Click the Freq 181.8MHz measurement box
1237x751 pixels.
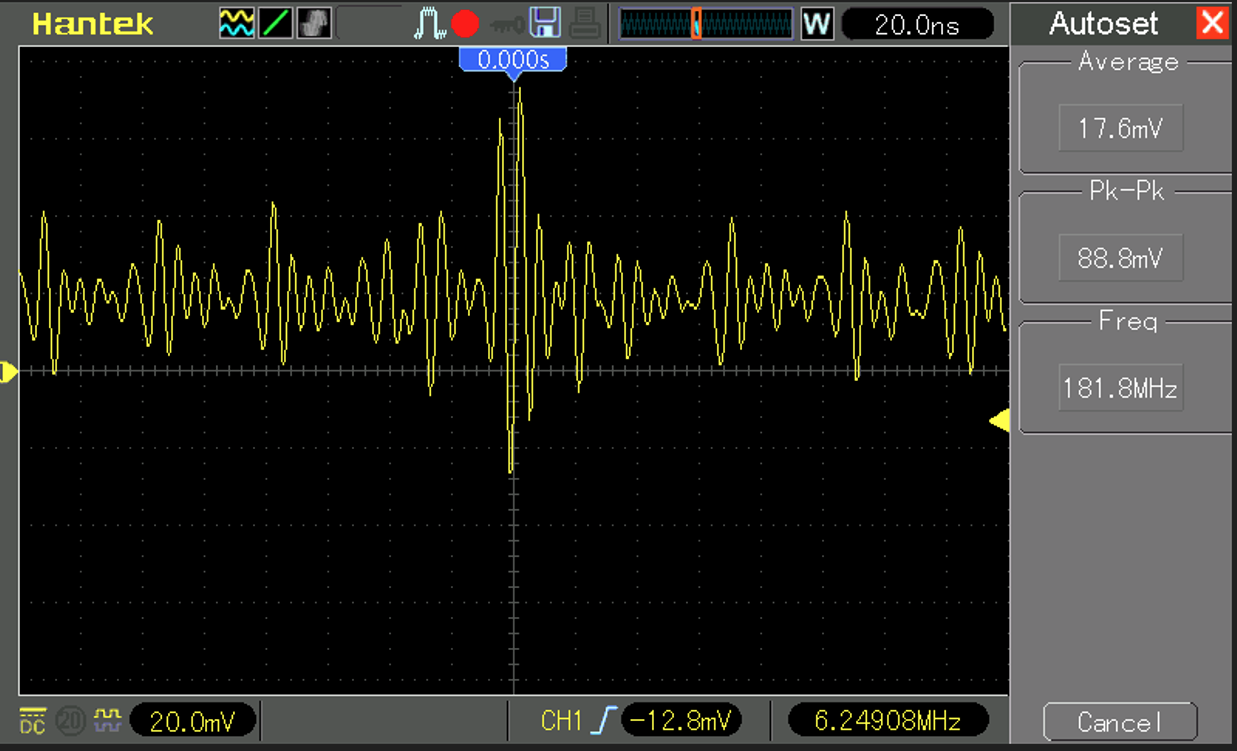pos(1120,388)
